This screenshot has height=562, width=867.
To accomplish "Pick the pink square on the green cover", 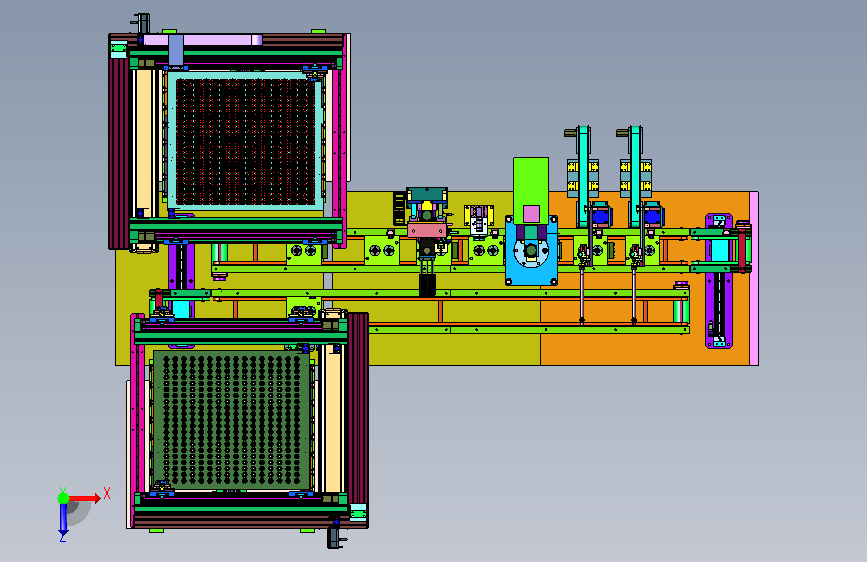I will coord(531,214).
